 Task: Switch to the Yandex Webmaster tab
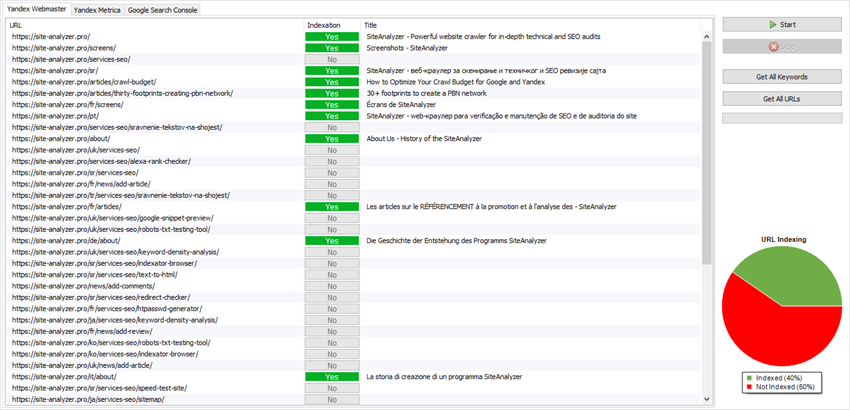[36, 10]
